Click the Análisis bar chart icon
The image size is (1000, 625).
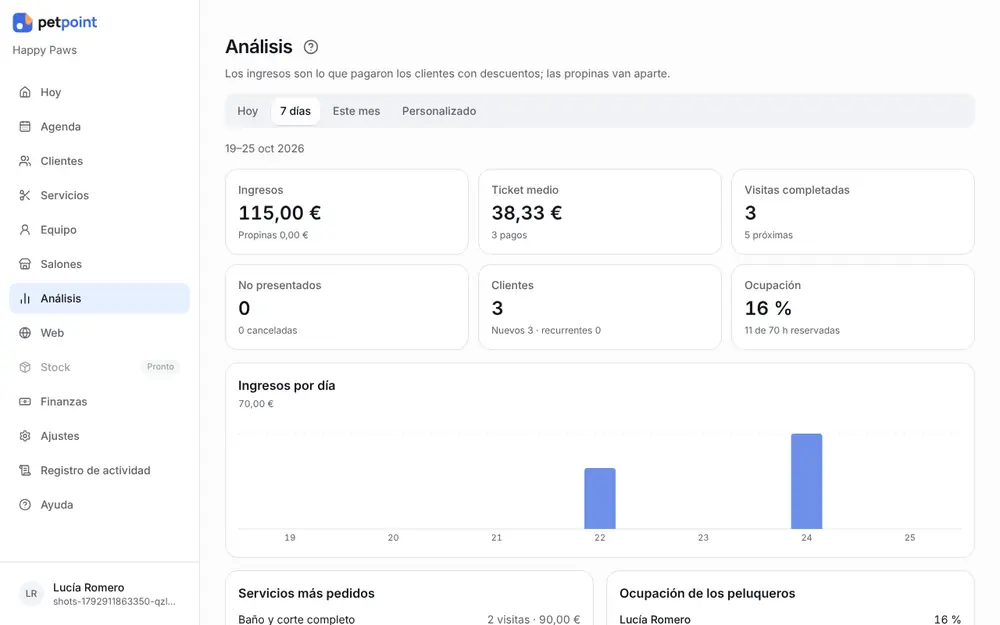[x=25, y=298]
